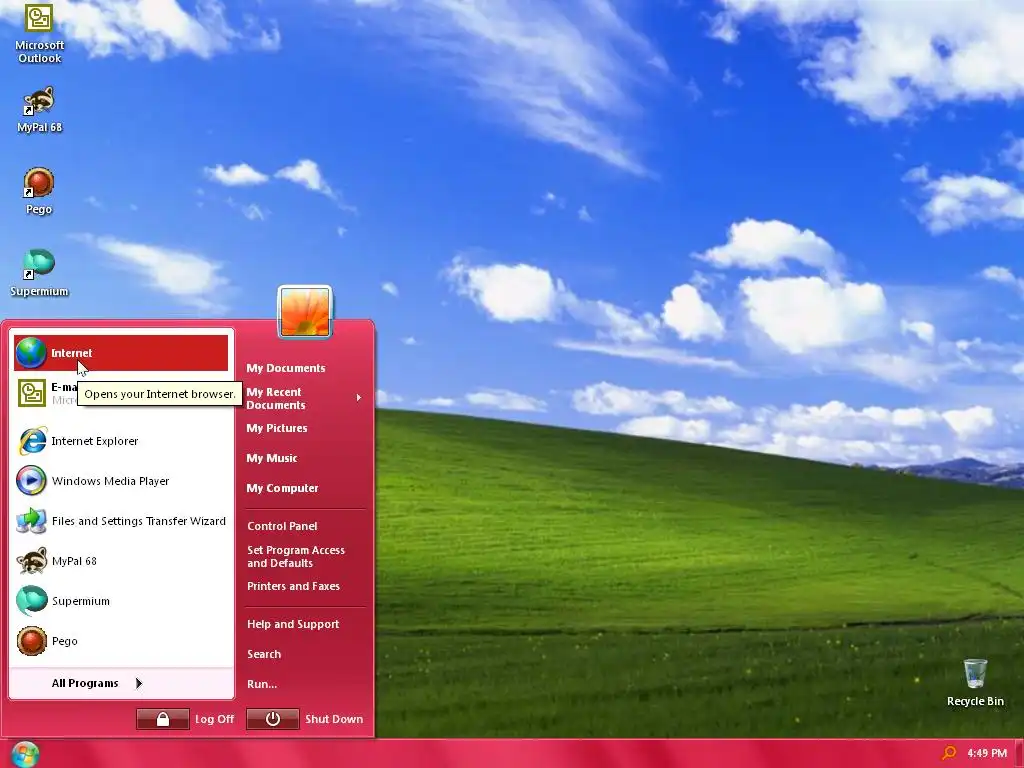The image size is (1024, 768).
Task: Select the MyPal 68 desktop shortcut
Action: tap(39, 109)
